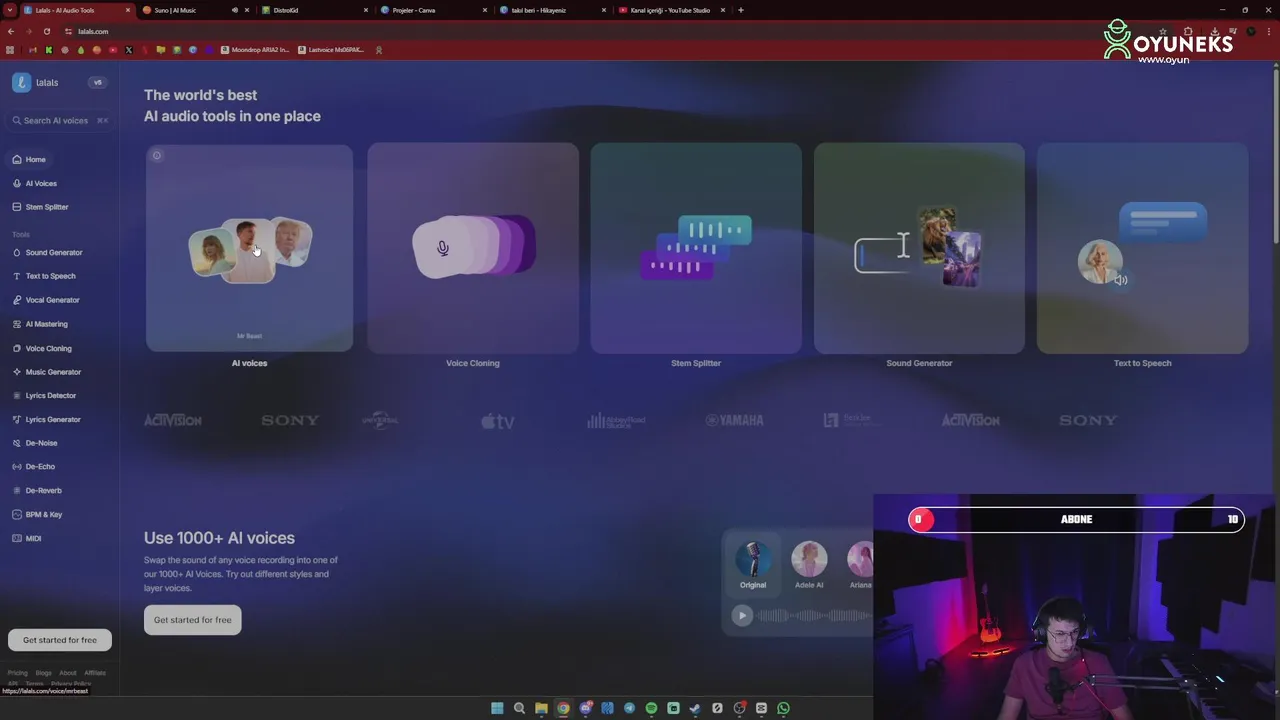Select the Music Generator sidebar tool

pos(47,372)
